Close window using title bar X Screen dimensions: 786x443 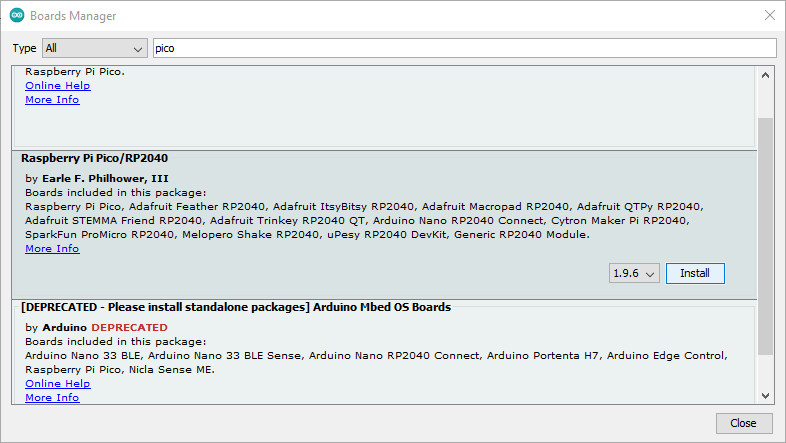click(x=770, y=15)
